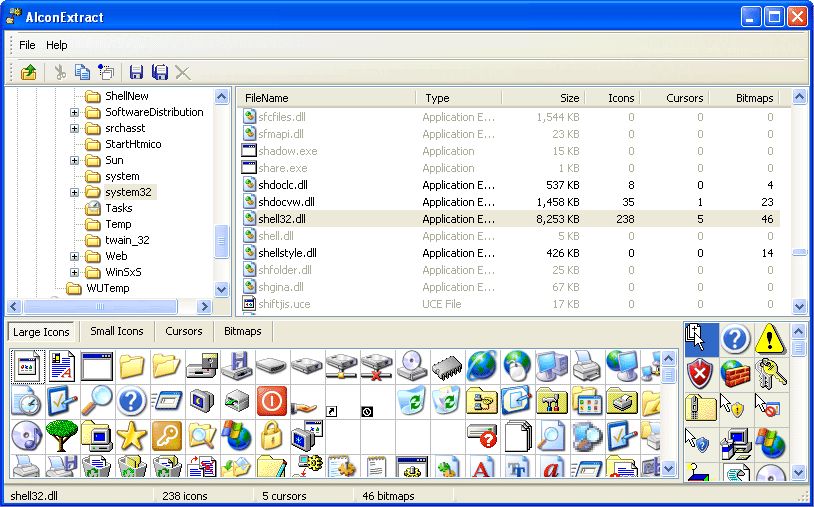Switch to the Cursors tab

coord(184,331)
